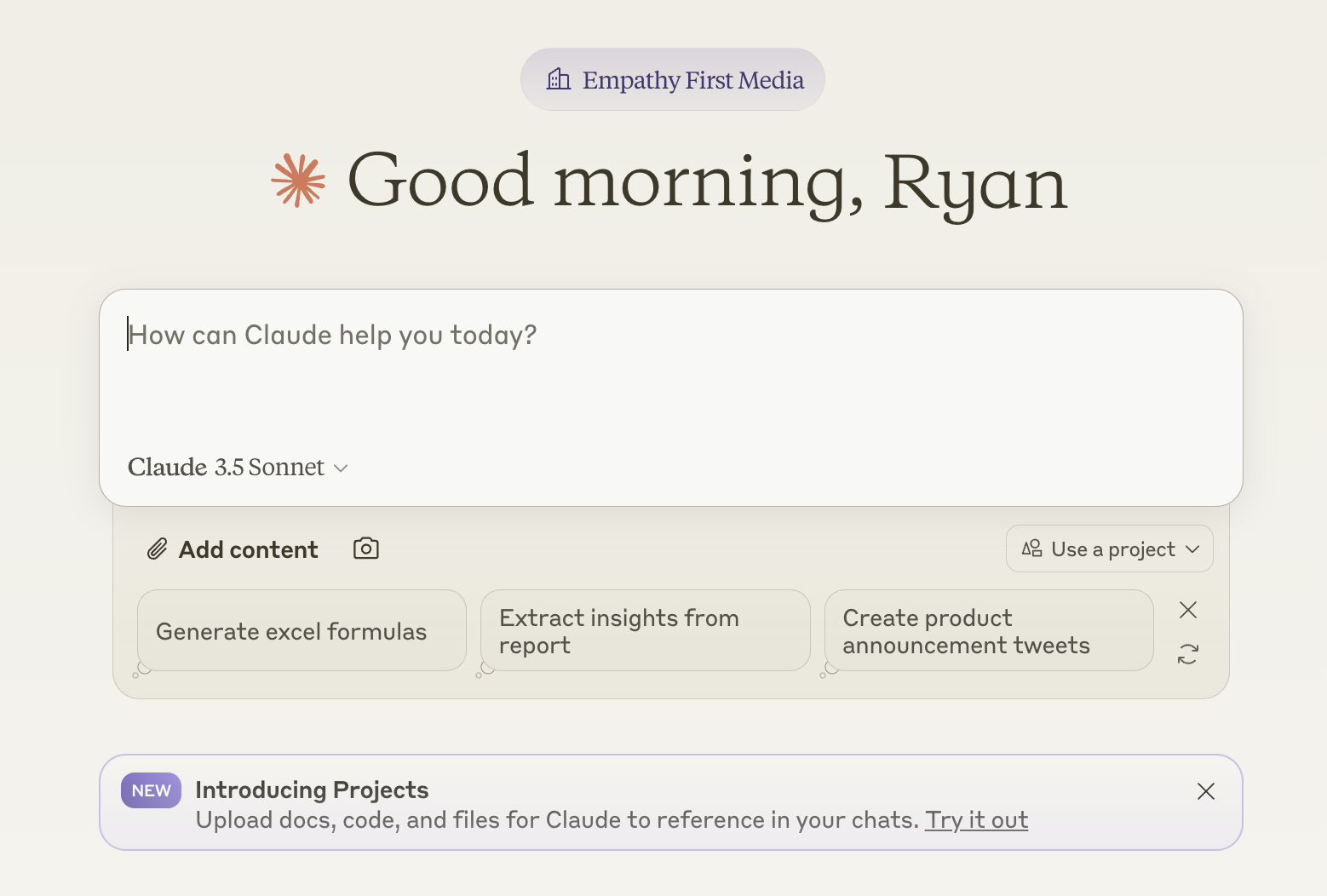The width and height of the screenshot is (1327, 896).
Task: Open the Try it out link for Projects
Action: tap(976, 819)
